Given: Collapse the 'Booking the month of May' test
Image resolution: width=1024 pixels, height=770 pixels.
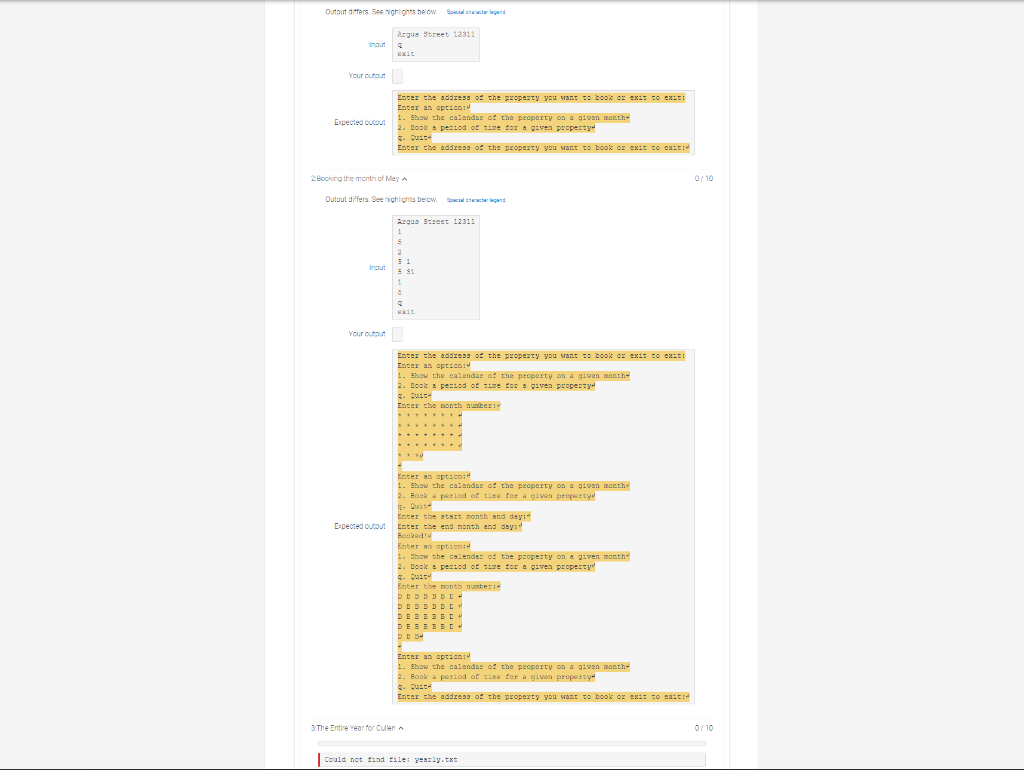Looking at the screenshot, I should tap(404, 179).
